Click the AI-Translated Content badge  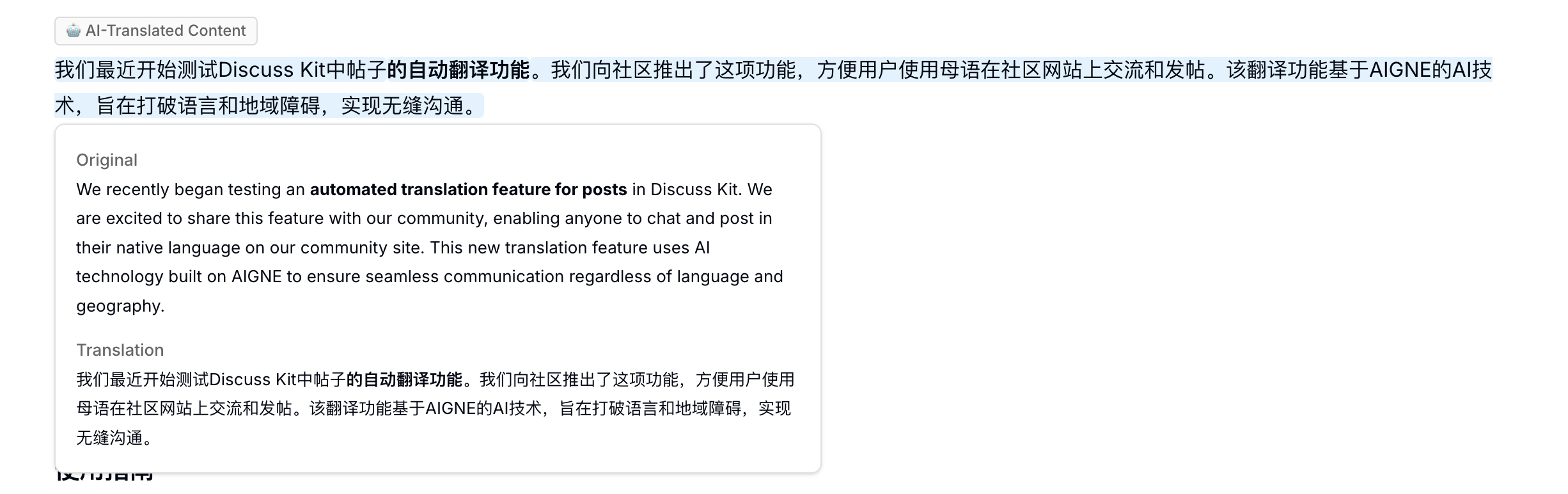[x=156, y=31]
